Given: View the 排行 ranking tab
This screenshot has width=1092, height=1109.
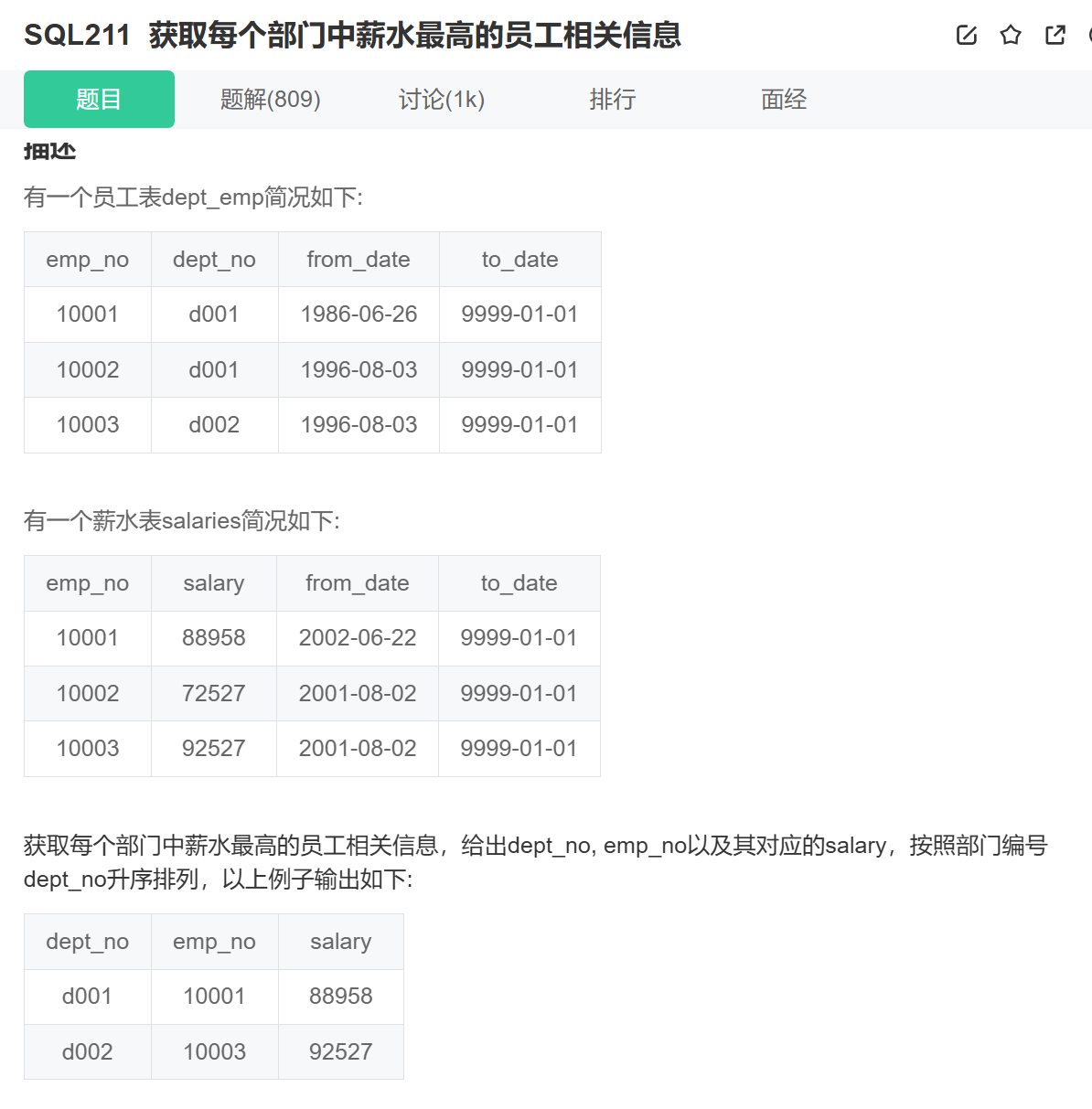Looking at the screenshot, I should tap(613, 99).
